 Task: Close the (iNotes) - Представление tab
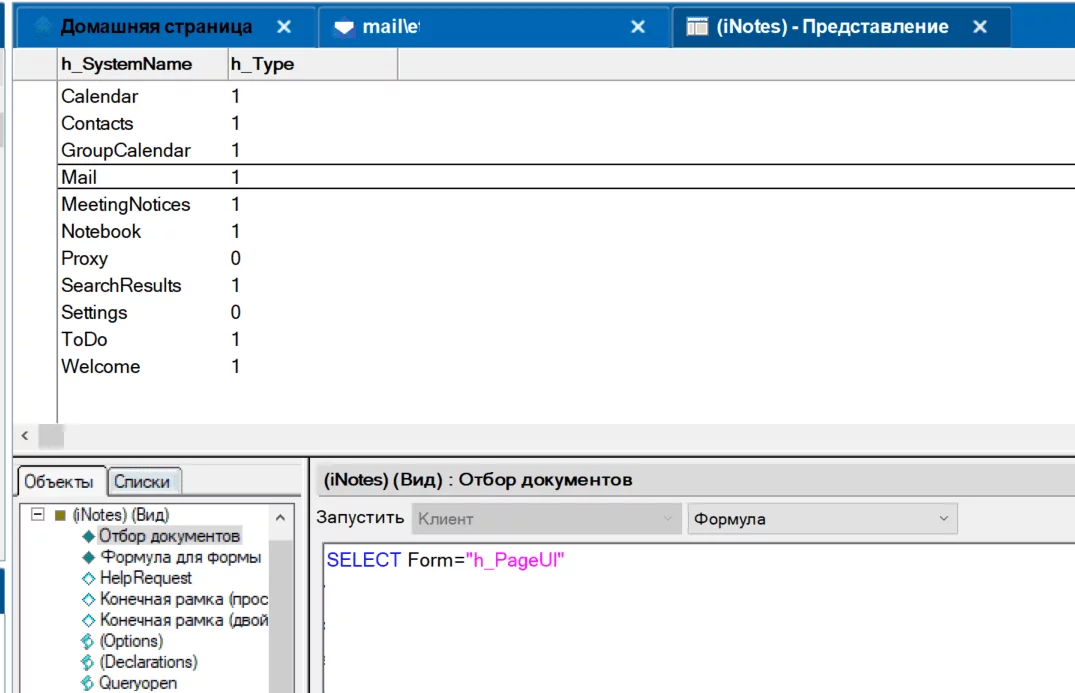(980, 27)
